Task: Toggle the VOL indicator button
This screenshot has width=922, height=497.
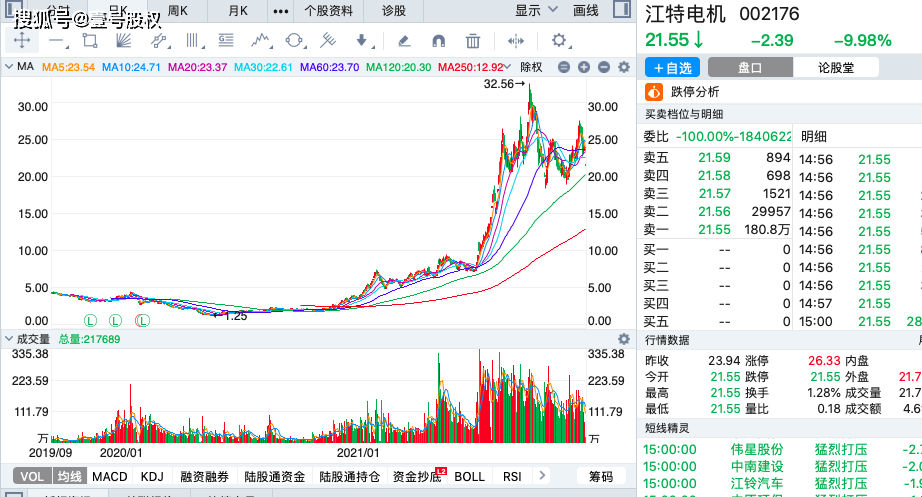Action: [32, 477]
